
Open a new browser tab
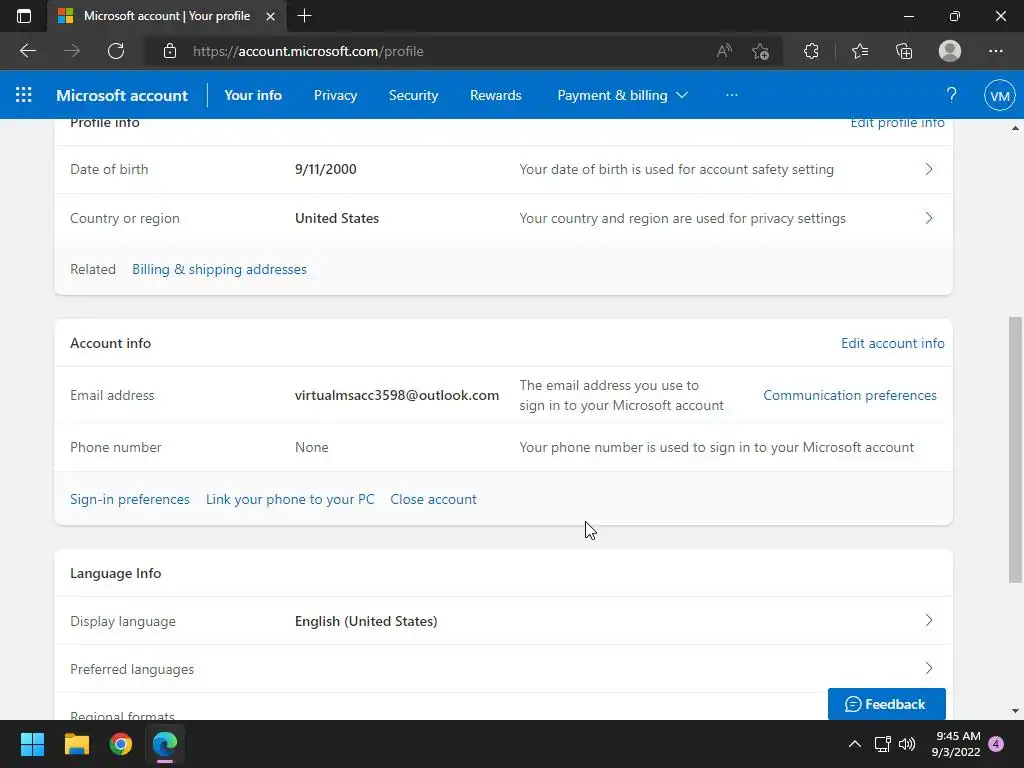[x=304, y=16]
